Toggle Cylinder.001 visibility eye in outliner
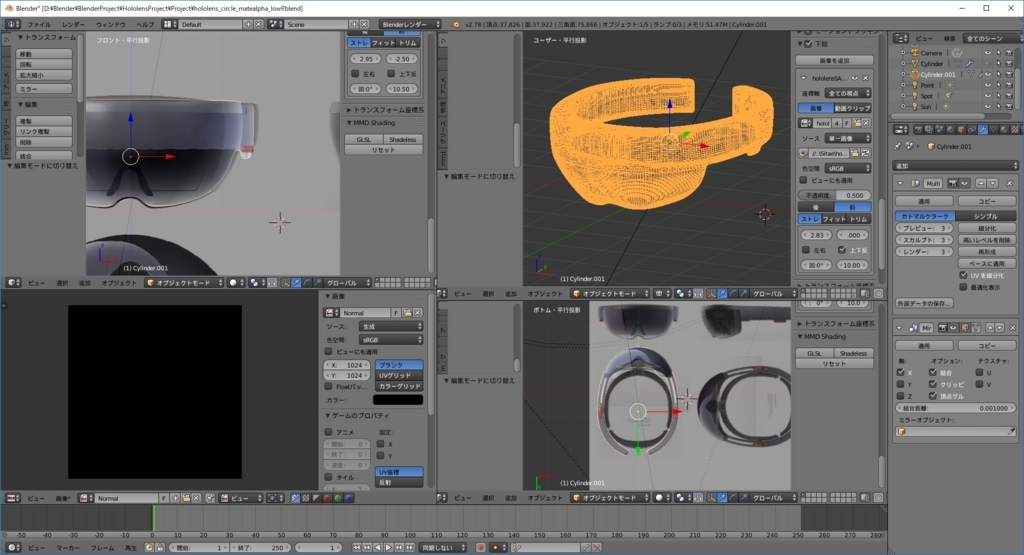Viewport: 1024px width, 555px height. (x=987, y=74)
